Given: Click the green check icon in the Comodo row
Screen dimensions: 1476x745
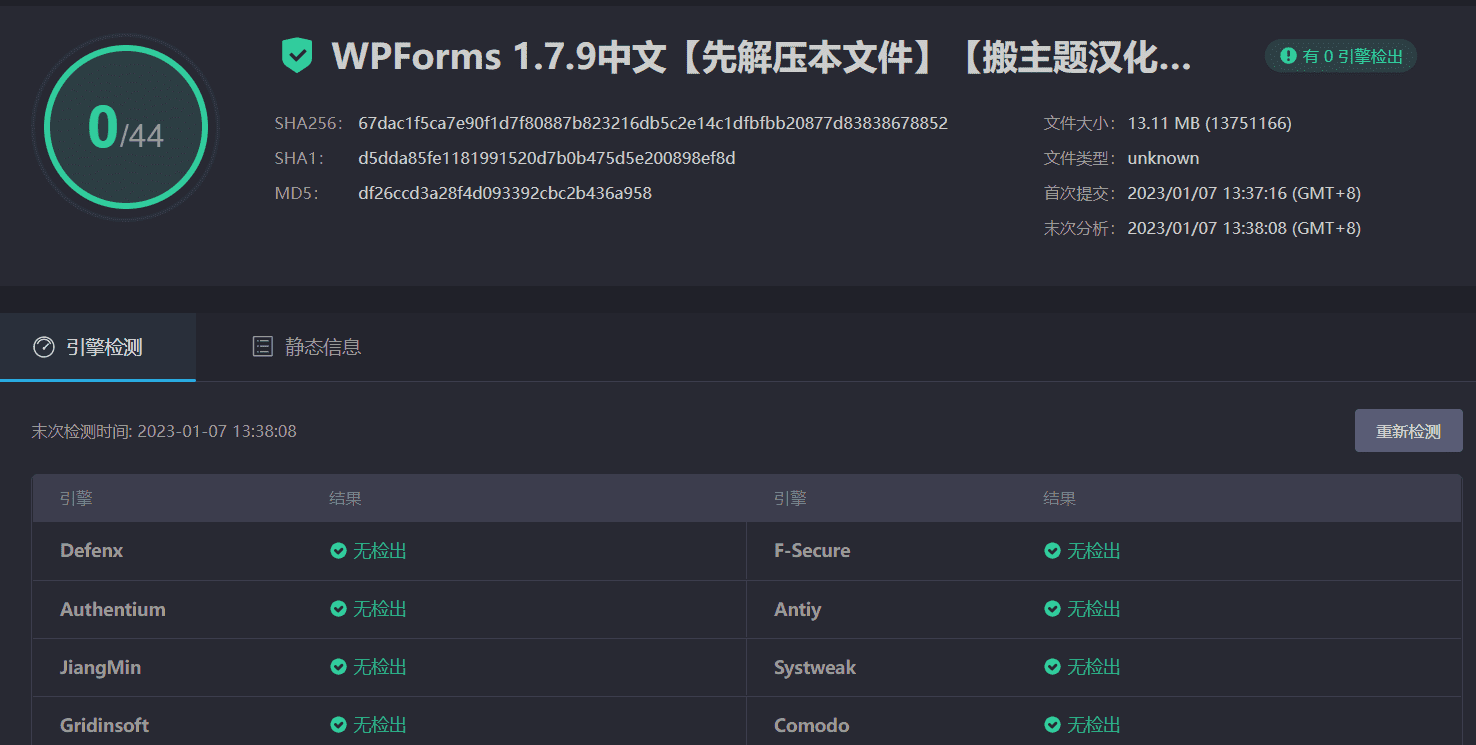Looking at the screenshot, I should click(1053, 725).
